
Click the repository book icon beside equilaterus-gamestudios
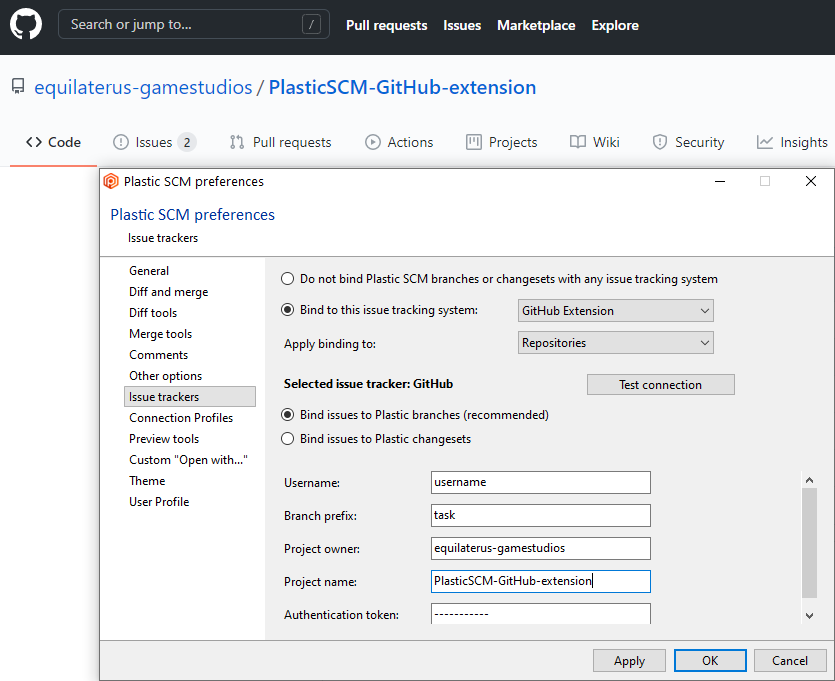click(x=18, y=86)
